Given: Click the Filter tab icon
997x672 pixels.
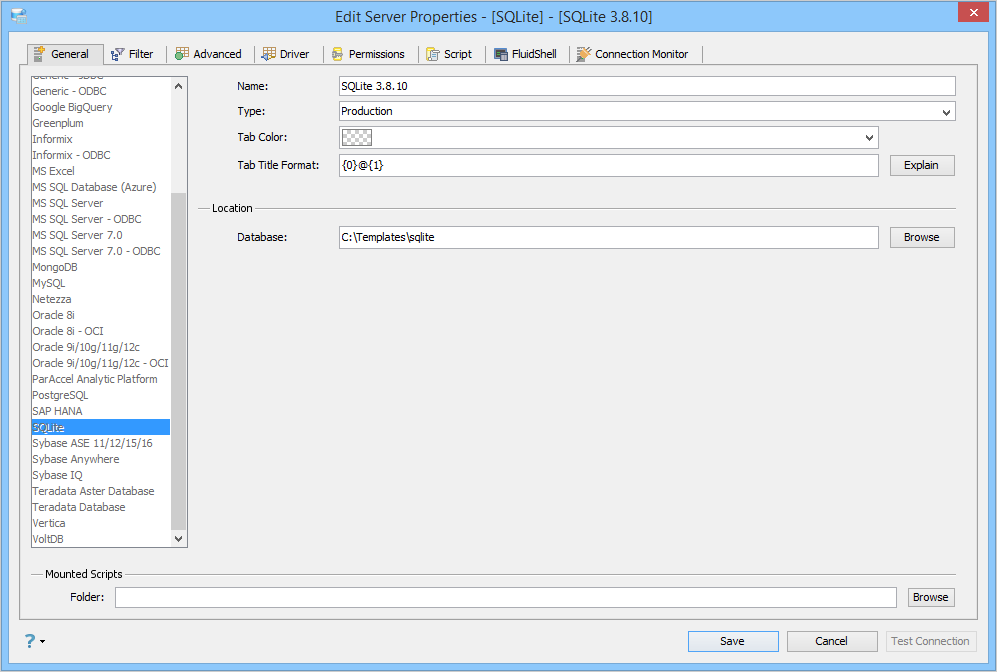Looking at the screenshot, I should point(118,55).
